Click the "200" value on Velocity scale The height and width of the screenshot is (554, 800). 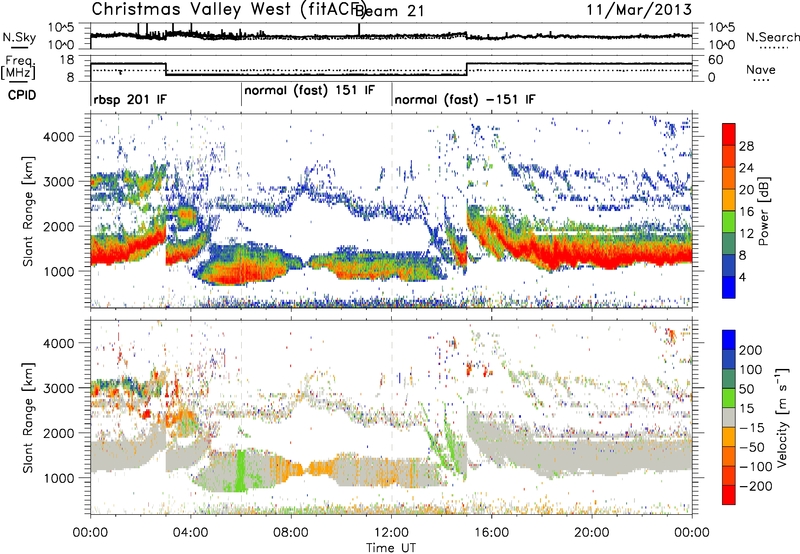click(x=751, y=350)
